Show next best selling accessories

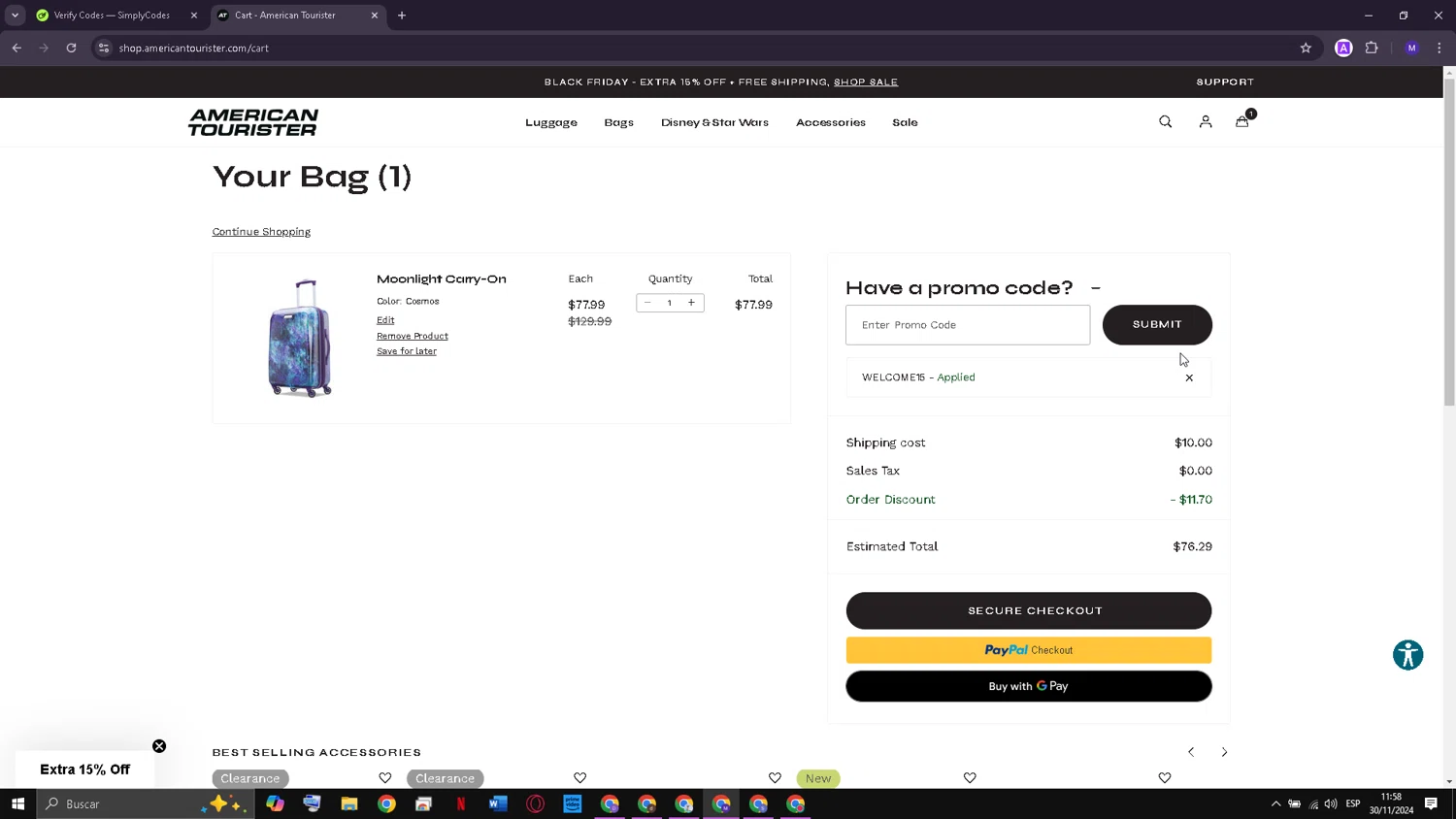1224,752
